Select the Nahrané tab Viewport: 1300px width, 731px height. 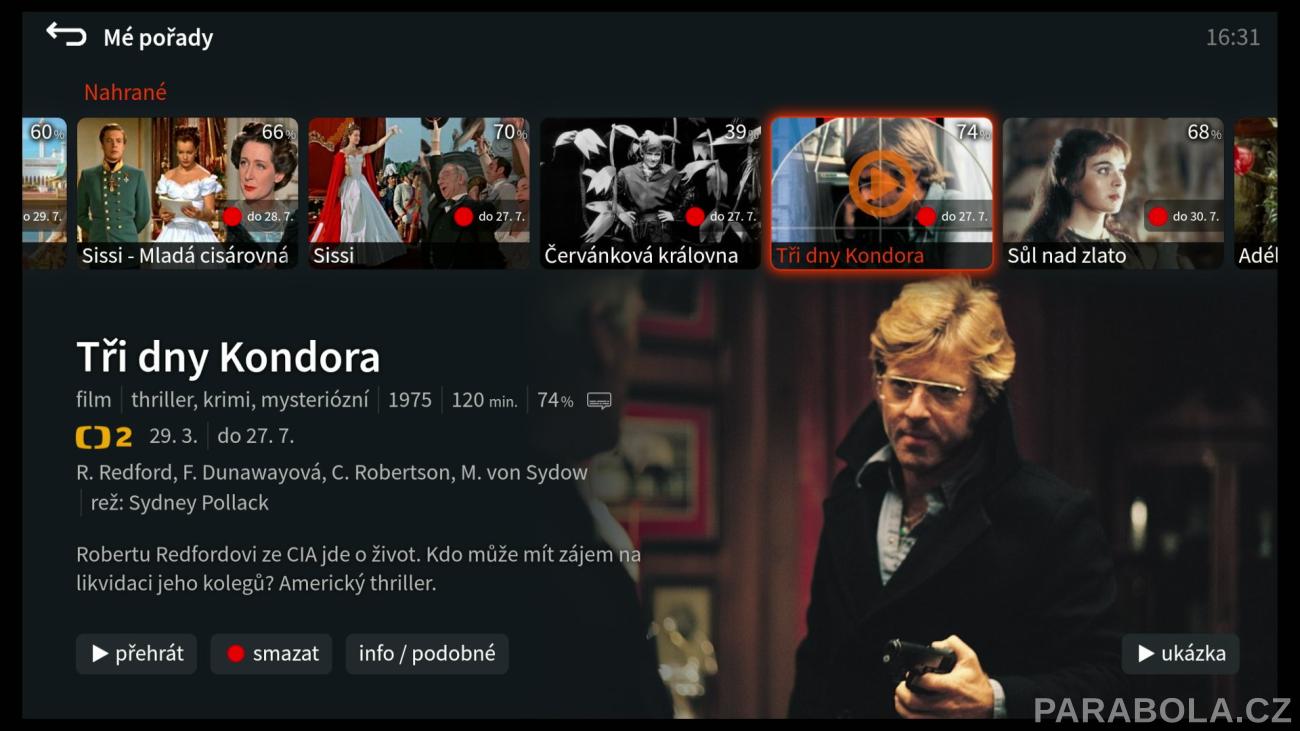click(x=125, y=92)
